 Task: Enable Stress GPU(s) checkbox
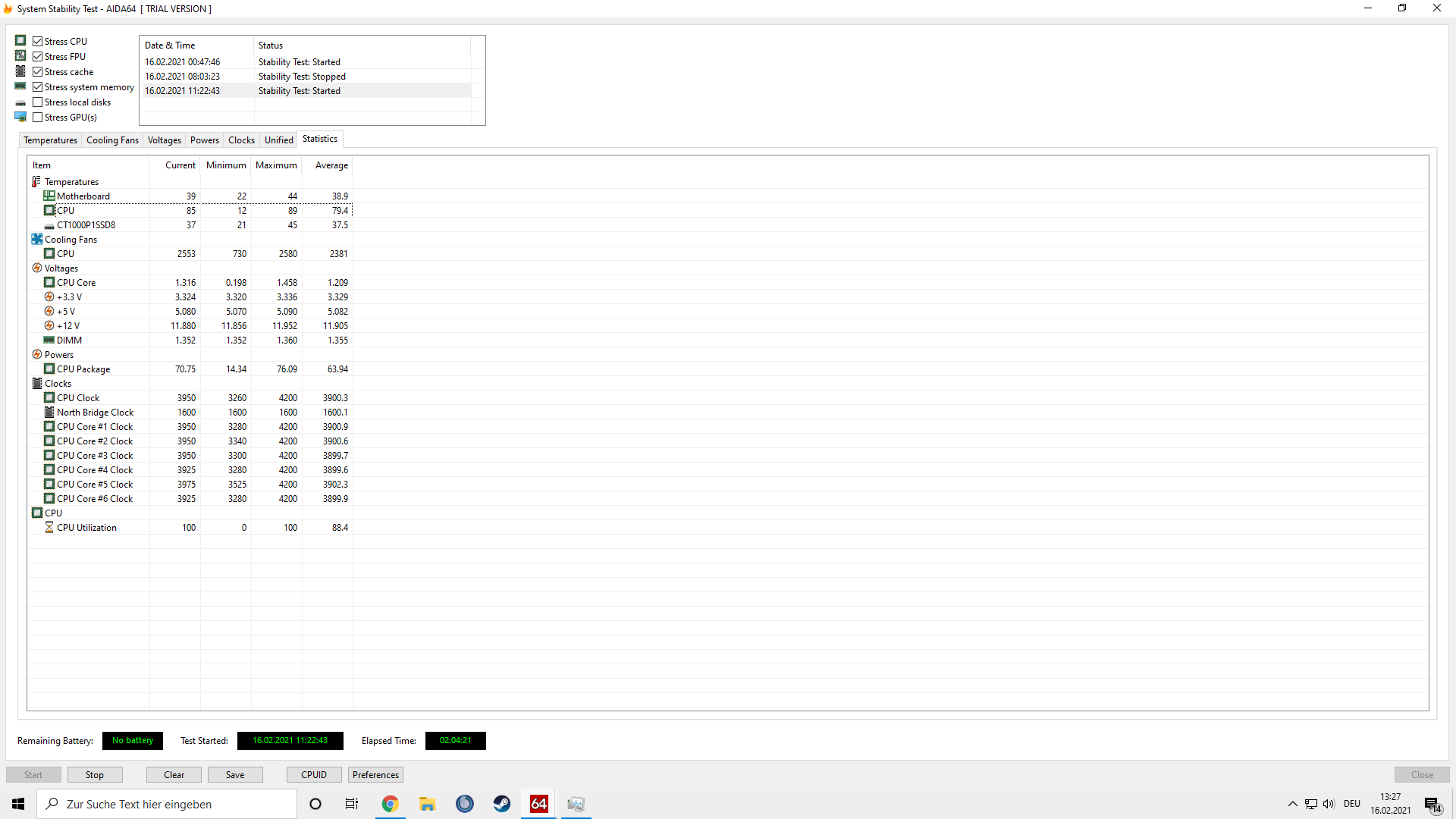[37, 118]
